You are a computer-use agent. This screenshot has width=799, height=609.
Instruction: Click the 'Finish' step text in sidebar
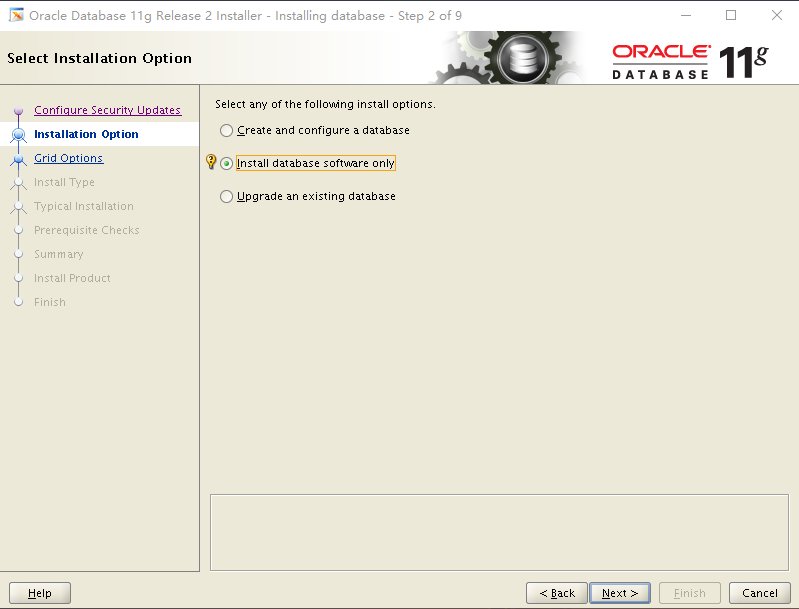[x=50, y=302]
